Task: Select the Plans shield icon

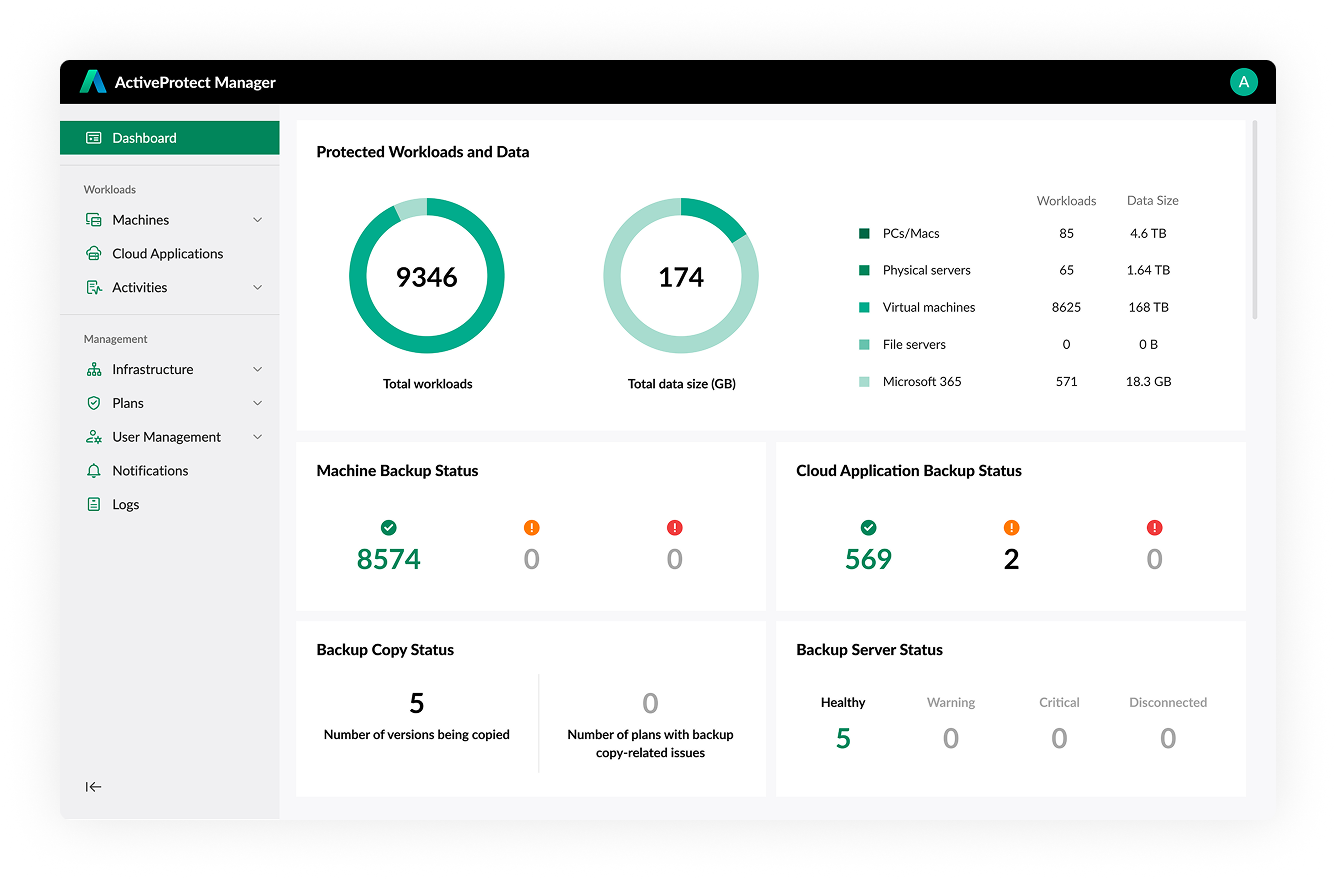Action: pos(93,403)
